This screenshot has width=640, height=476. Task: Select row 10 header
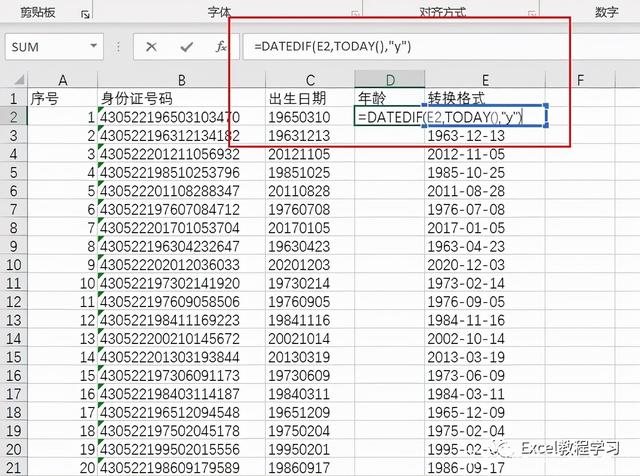pyautogui.click(x=13, y=265)
